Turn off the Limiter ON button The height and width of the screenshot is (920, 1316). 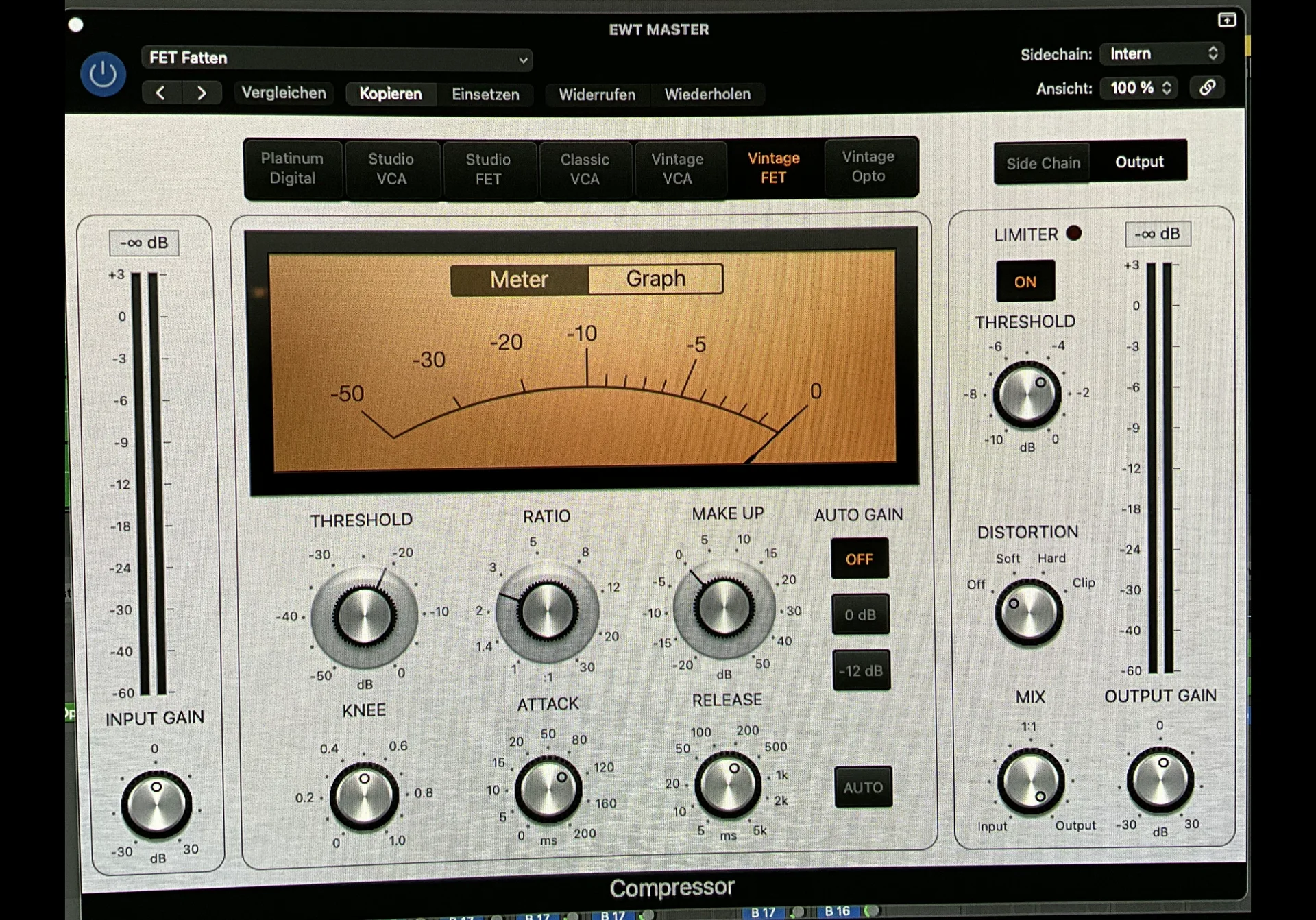[1025, 282]
